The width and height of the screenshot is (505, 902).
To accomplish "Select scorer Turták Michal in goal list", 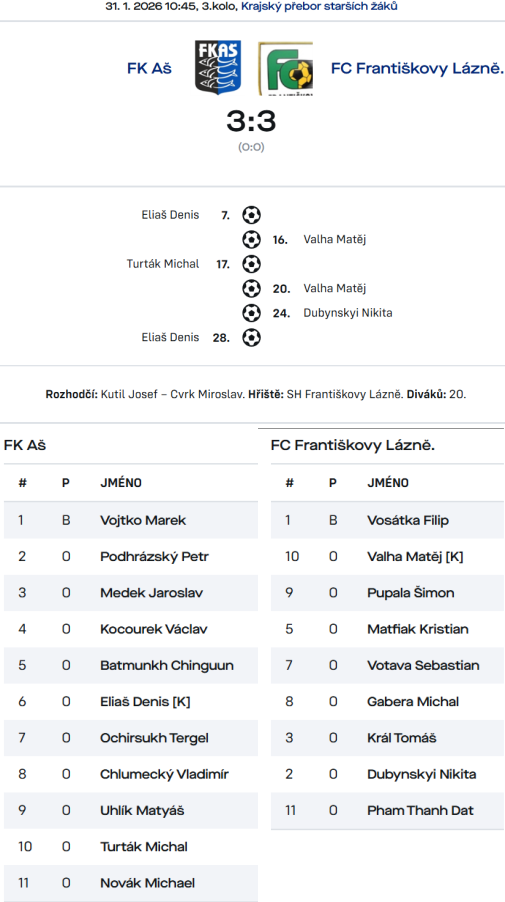I will click(163, 264).
